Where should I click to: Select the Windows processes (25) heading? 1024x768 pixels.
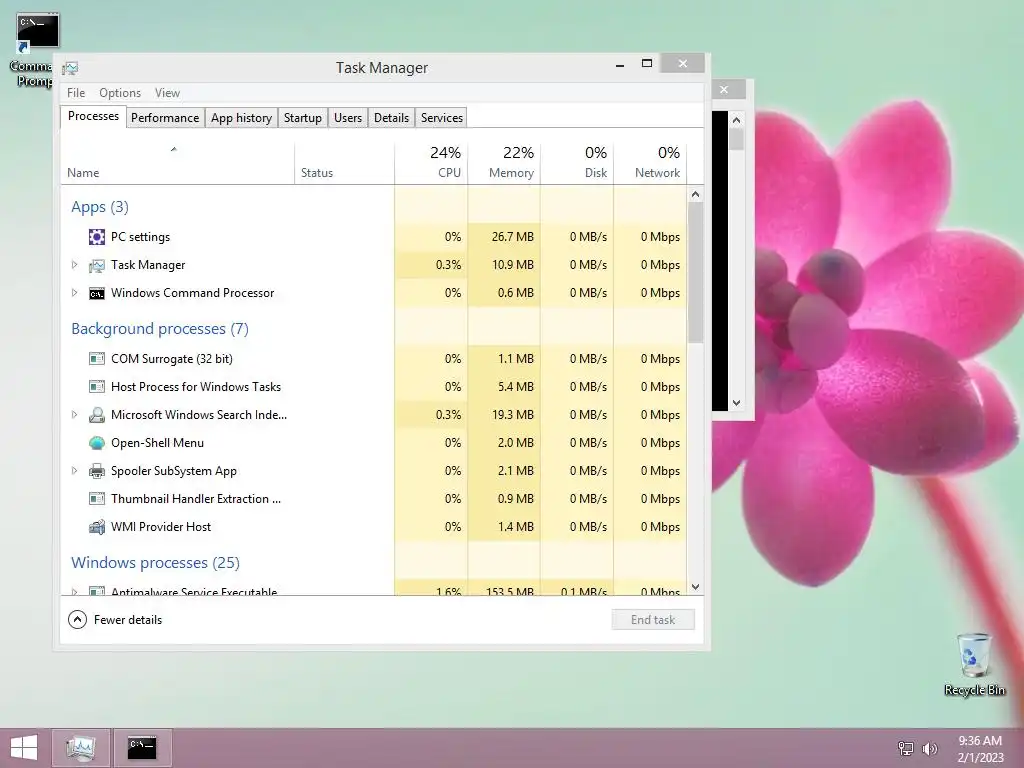[x=155, y=562]
